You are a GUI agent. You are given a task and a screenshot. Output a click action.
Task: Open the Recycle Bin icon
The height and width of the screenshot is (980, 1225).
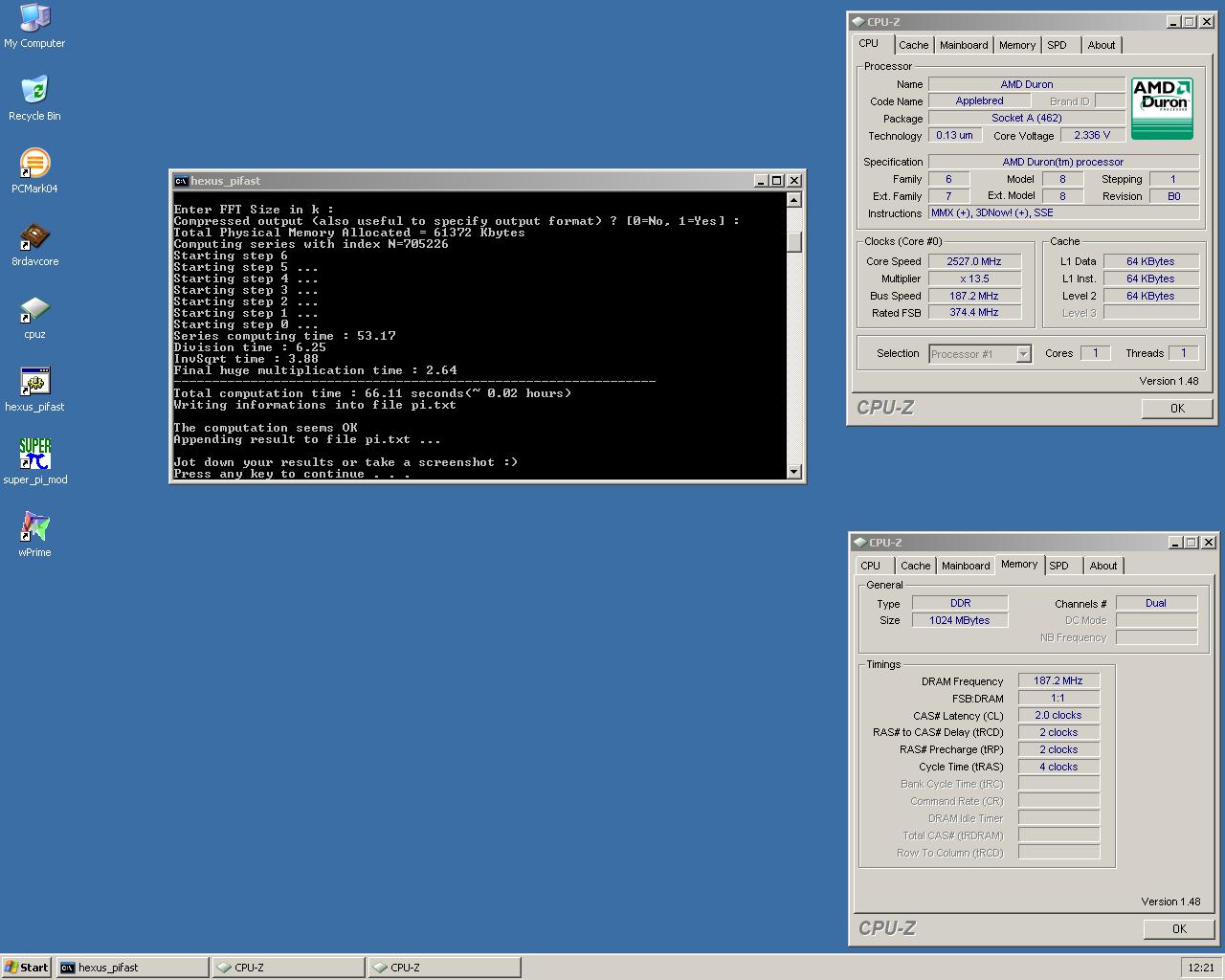(34, 99)
